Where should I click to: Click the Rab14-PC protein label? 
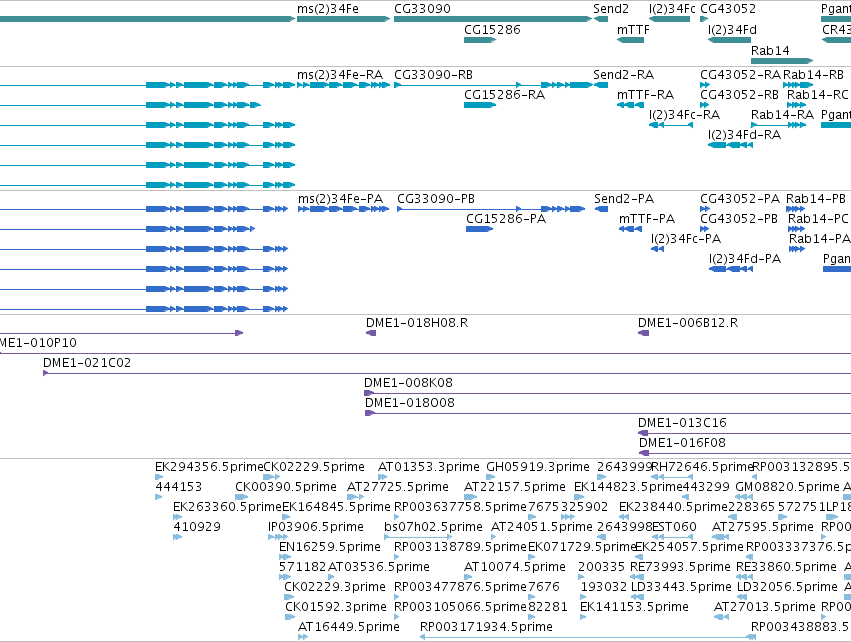818,219
